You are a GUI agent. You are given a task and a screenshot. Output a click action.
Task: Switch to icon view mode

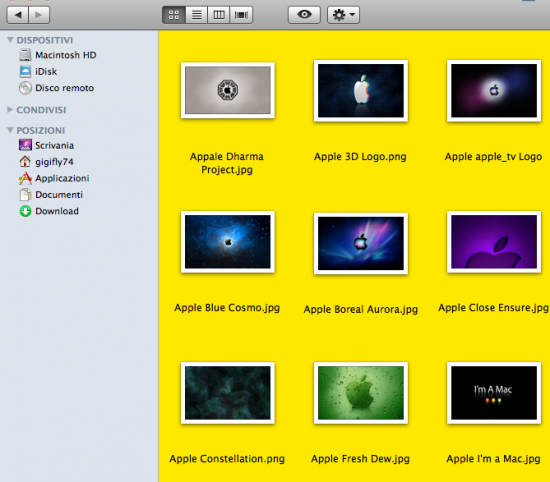tap(174, 15)
